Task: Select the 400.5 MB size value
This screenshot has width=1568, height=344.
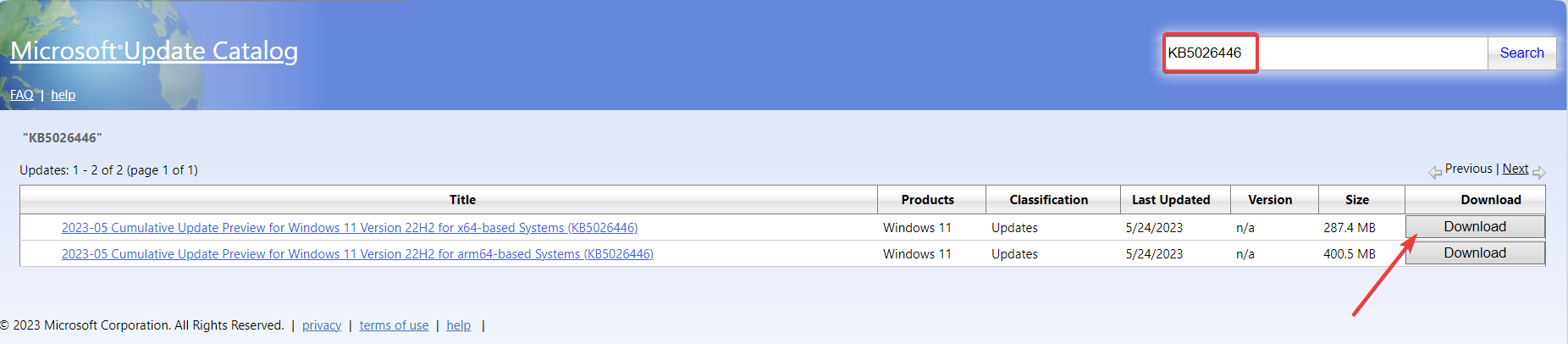Action: point(1350,254)
